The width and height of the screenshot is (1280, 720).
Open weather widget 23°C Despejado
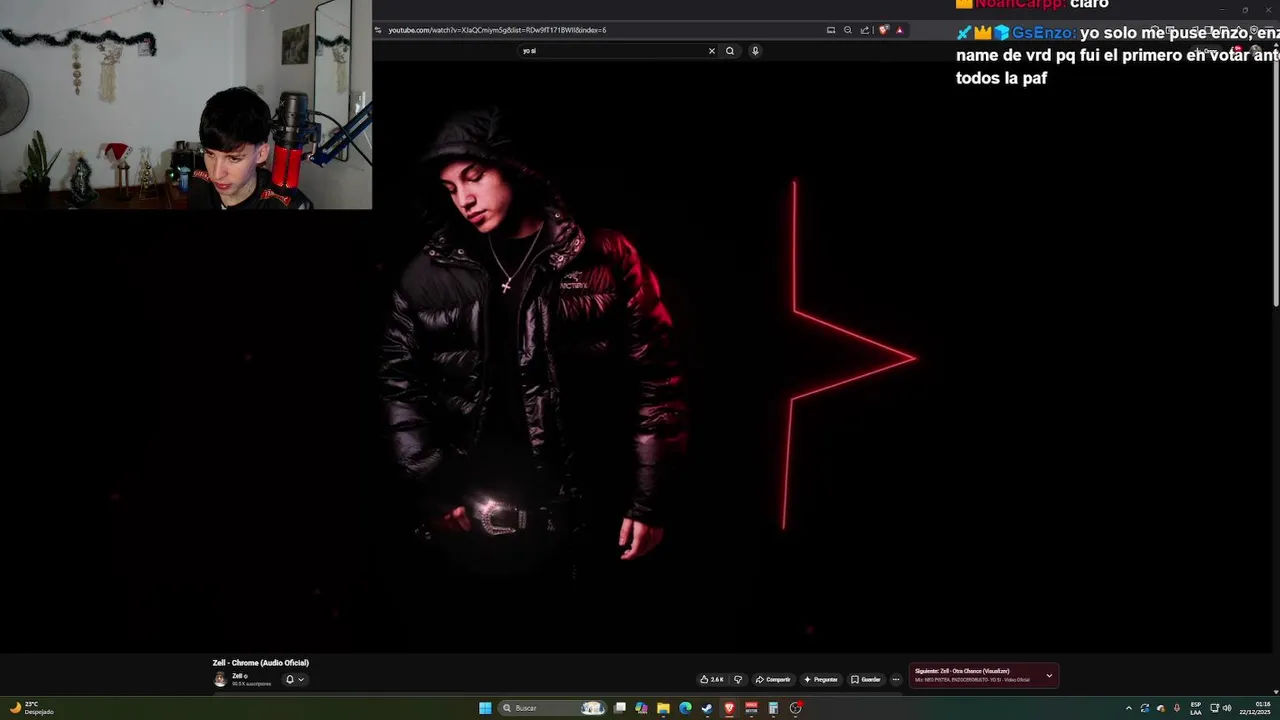pos(30,708)
